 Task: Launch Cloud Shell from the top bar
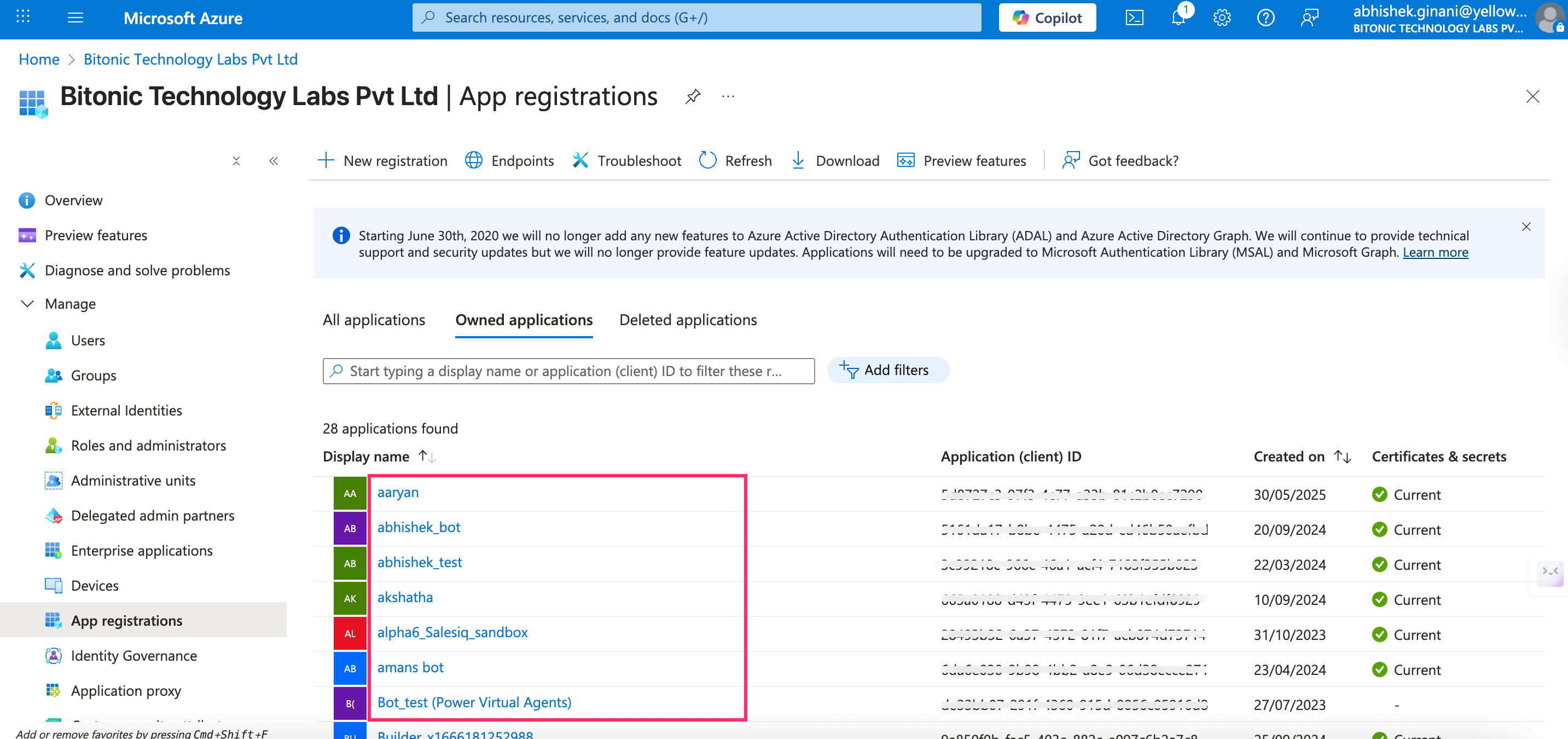[x=1135, y=18]
